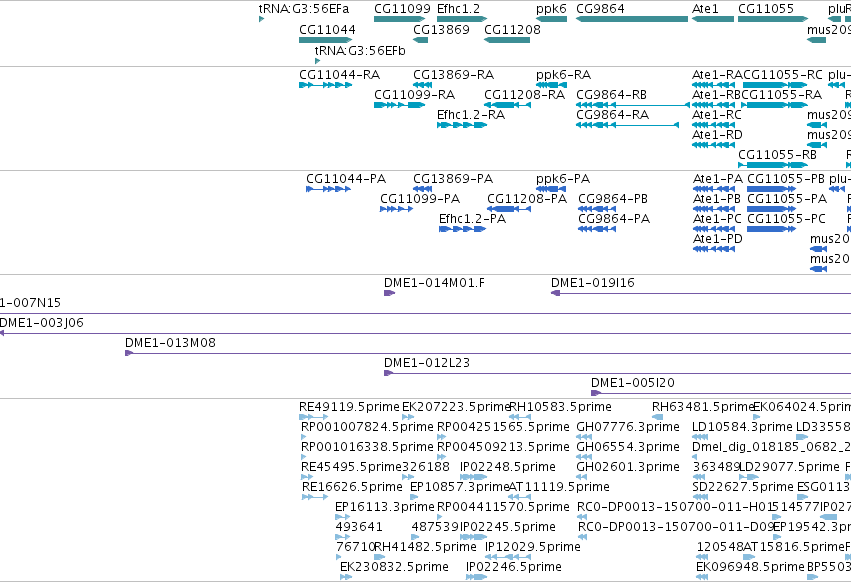Click EST RE16626.5prime label
Viewport: 851px width, 582px height.
click(x=352, y=487)
